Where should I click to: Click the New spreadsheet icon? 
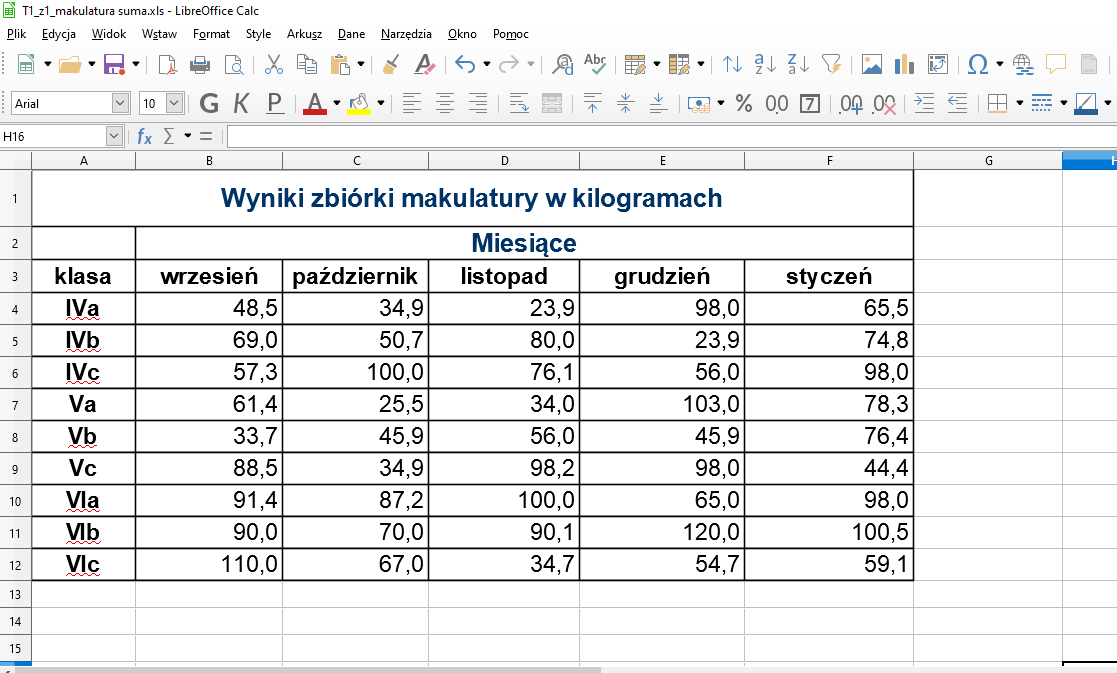pyautogui.click(x=26, y=65)
